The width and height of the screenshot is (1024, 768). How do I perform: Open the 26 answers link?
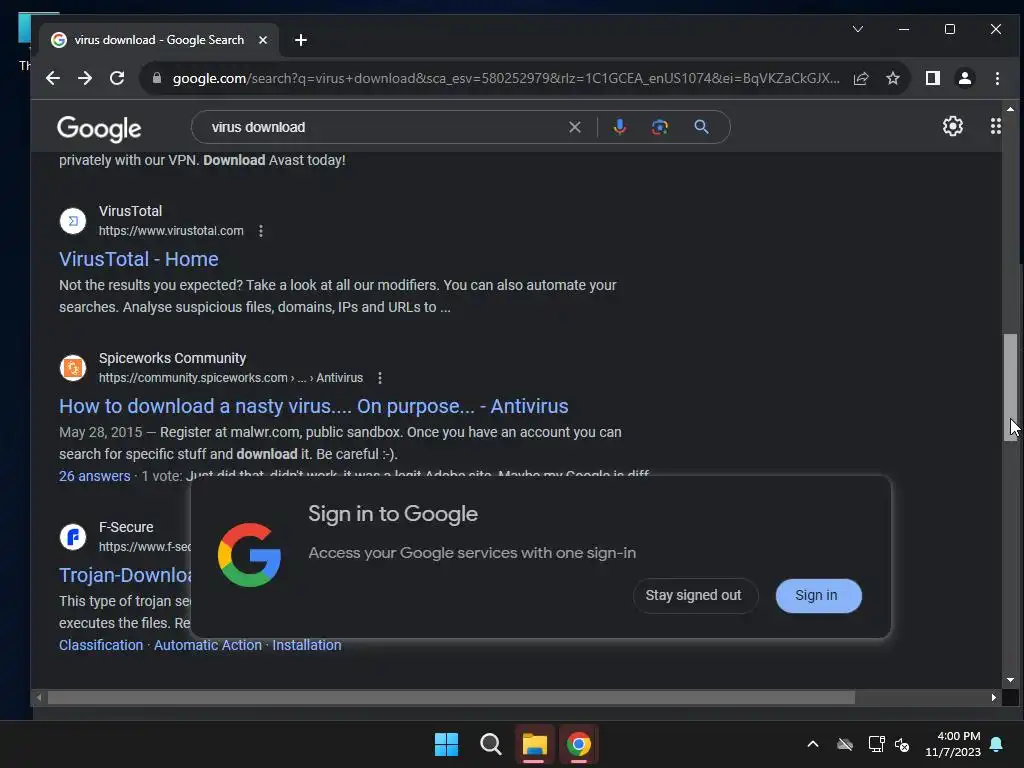(95, 476)
